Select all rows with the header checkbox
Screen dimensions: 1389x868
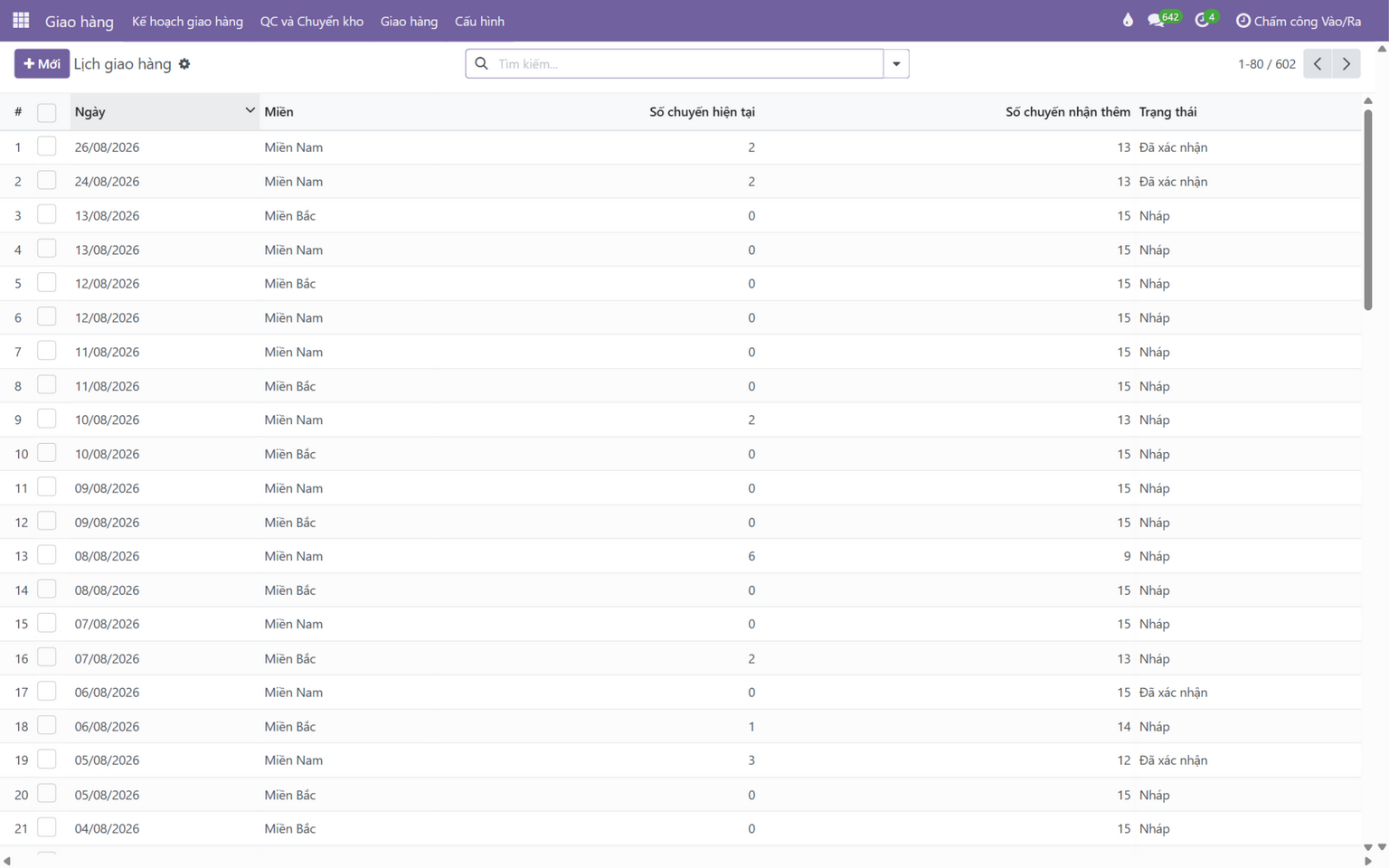(x=47, y=112)
